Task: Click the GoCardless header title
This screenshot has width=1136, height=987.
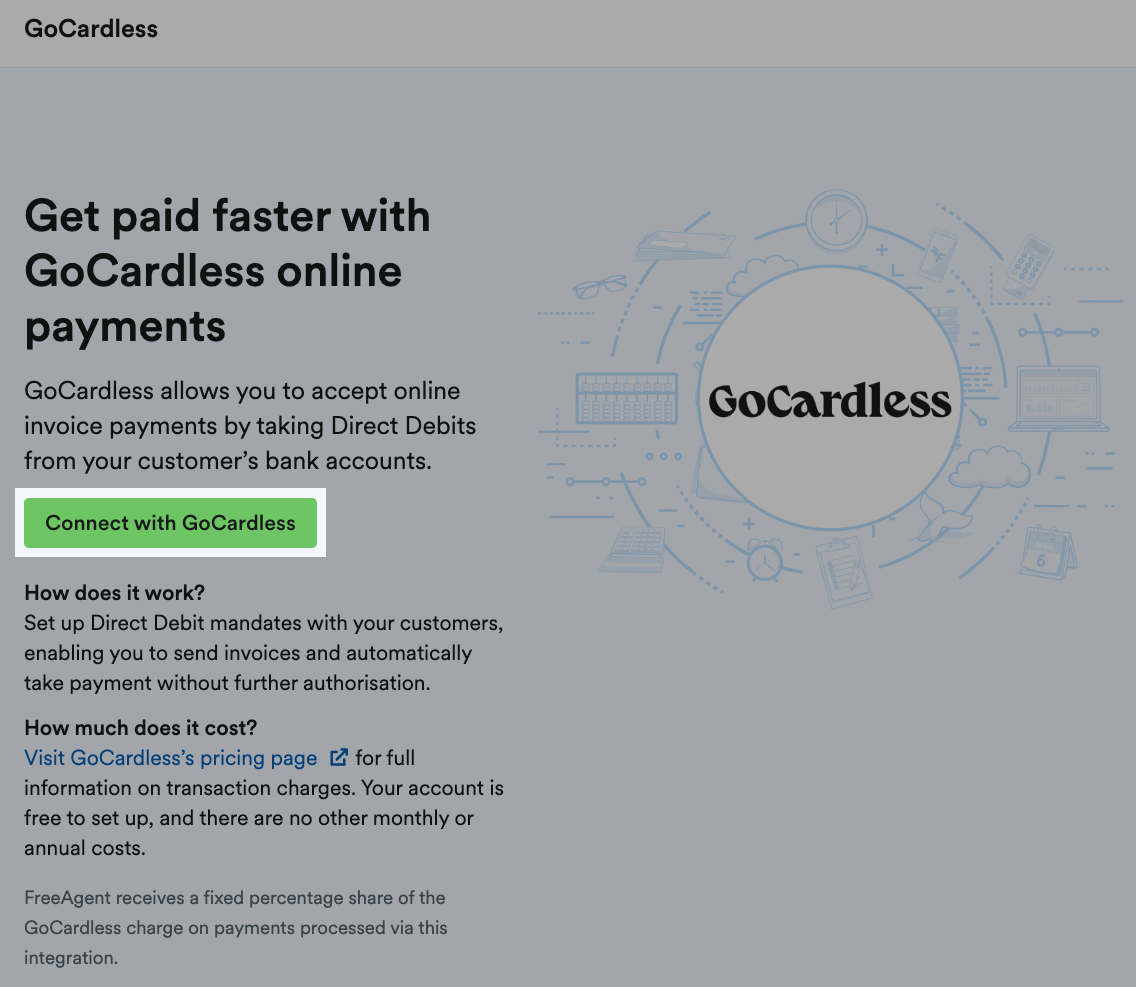Action: coord(91,29)
